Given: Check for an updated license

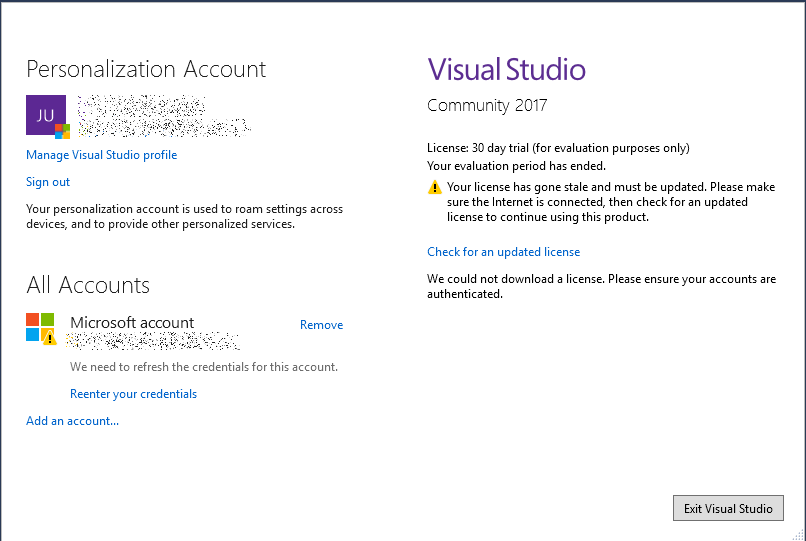Looking at the screenshot, I should pyautogui.click(x=503, y=252).
